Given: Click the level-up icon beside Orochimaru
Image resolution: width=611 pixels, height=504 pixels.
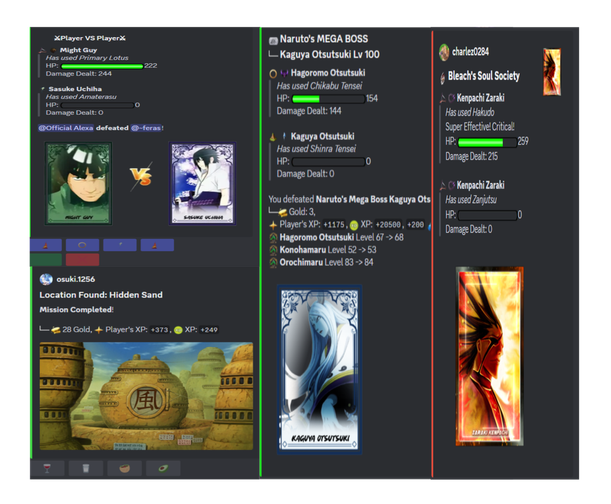Looking at the screenshot, I should 274,262.
